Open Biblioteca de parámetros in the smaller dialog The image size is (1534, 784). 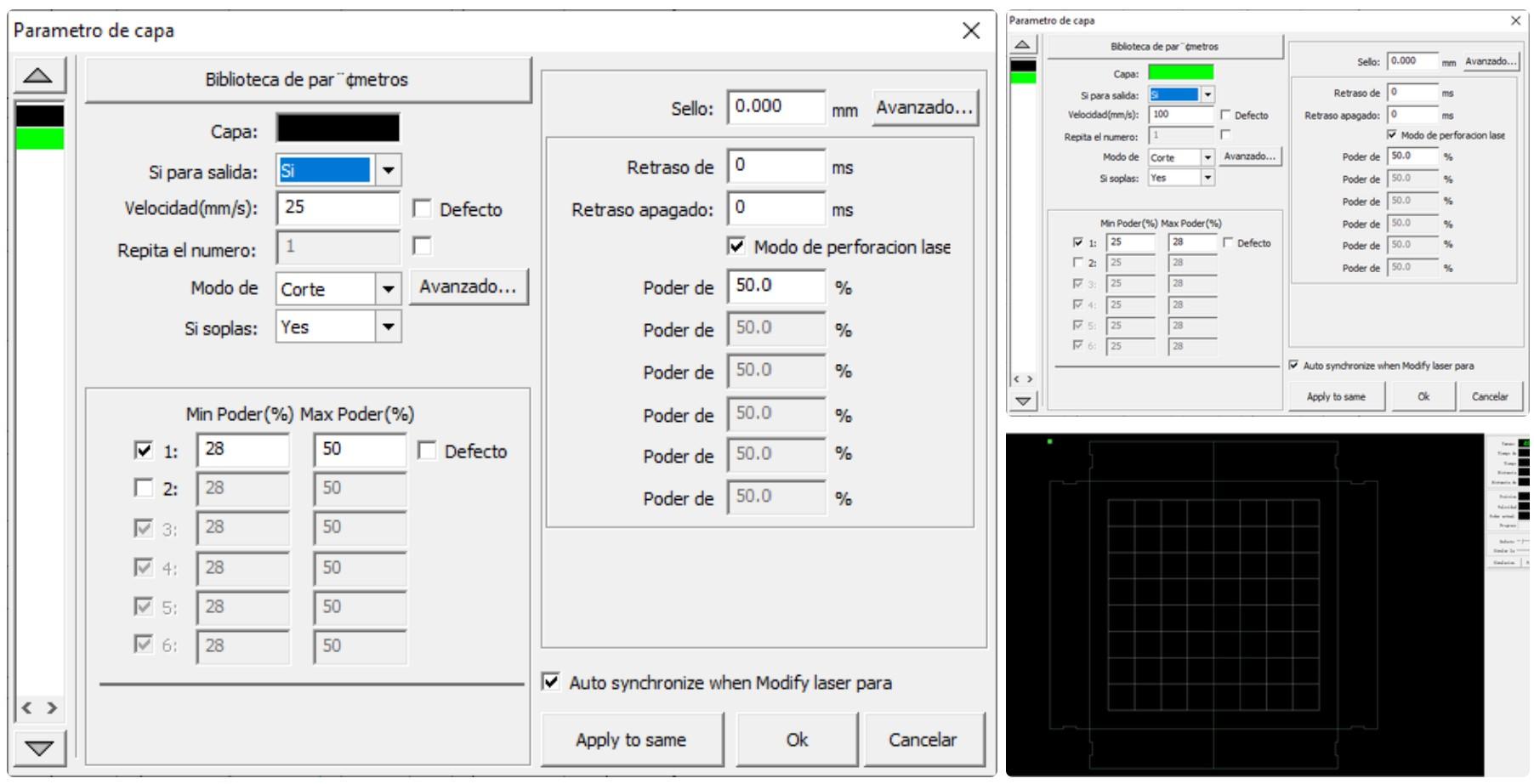pos(1164,47)
